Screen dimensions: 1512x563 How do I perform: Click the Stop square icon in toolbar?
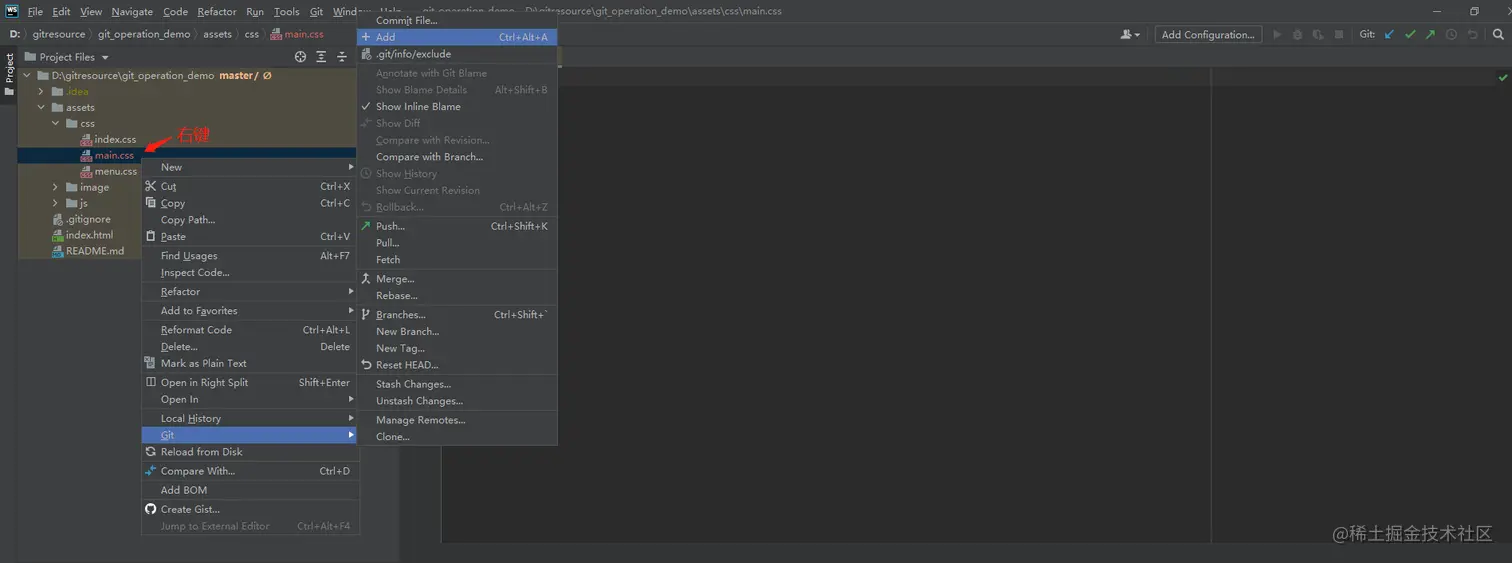1338,34
